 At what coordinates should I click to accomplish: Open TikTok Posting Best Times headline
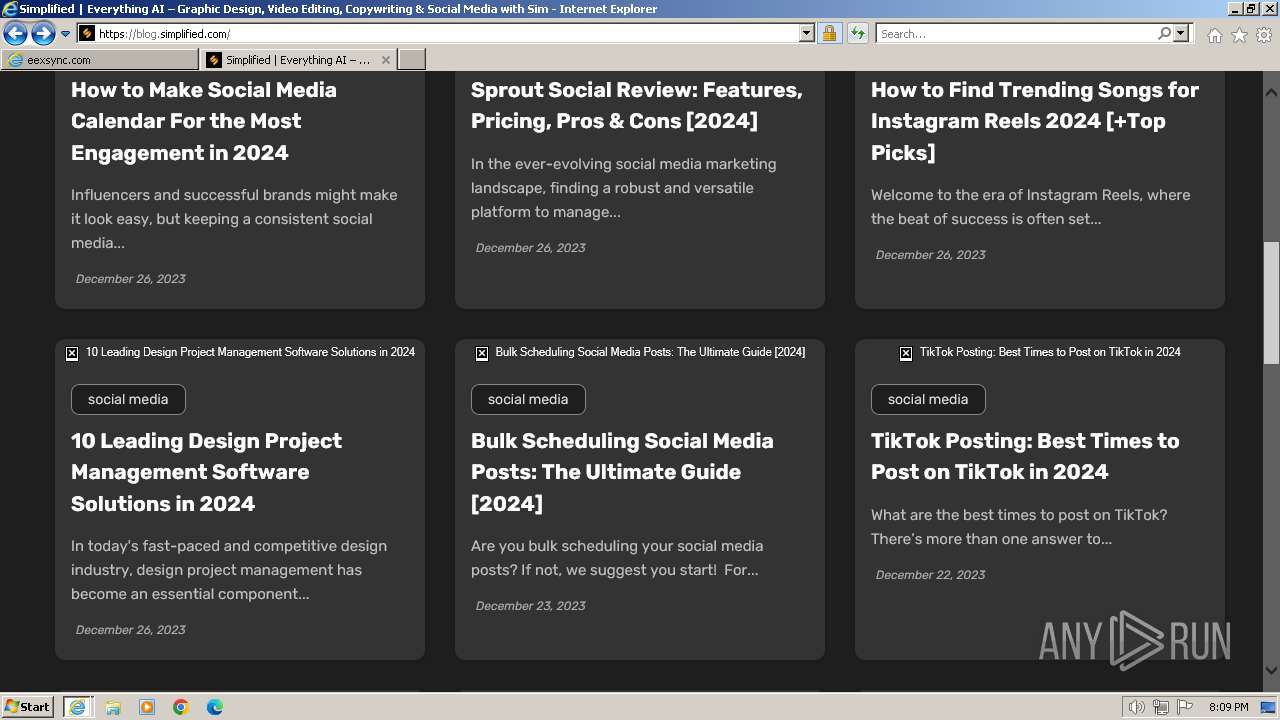[1025, 456]
